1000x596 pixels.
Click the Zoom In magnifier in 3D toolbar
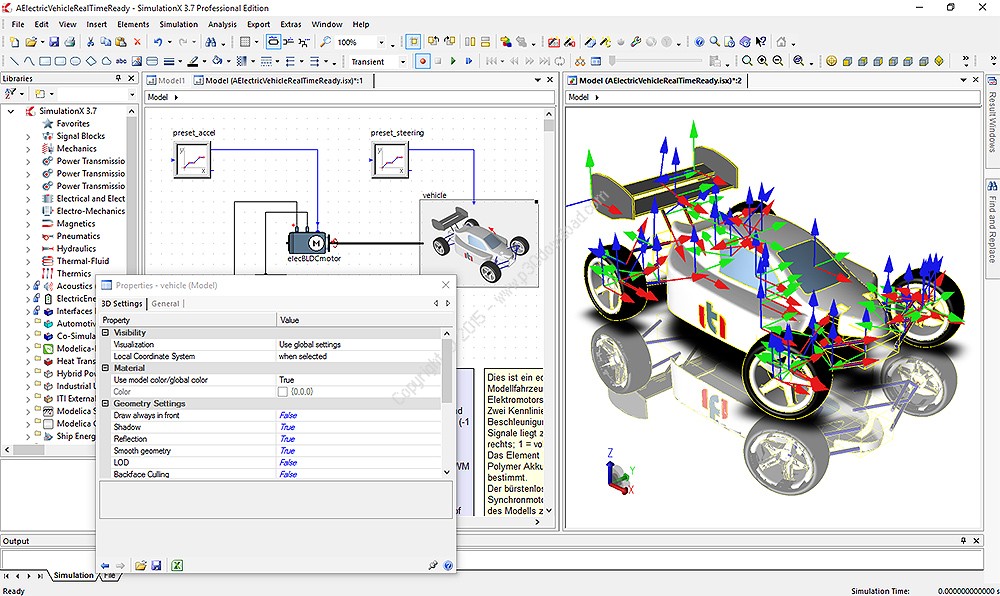(x=762, y=61)
